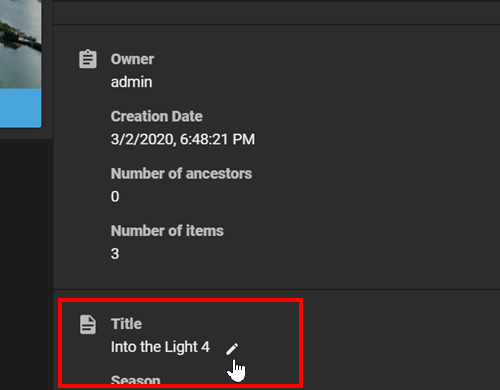Click the Owner label

(132, 59)
